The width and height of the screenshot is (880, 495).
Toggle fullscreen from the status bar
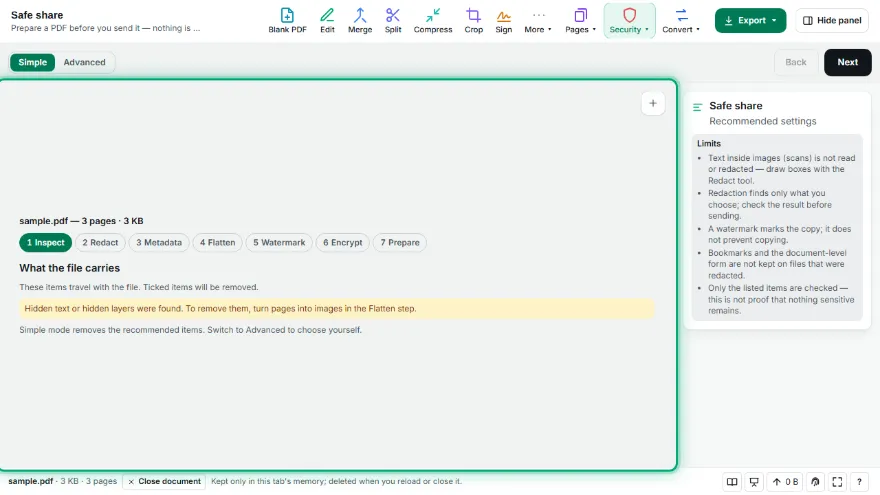(x=837, y=482)
